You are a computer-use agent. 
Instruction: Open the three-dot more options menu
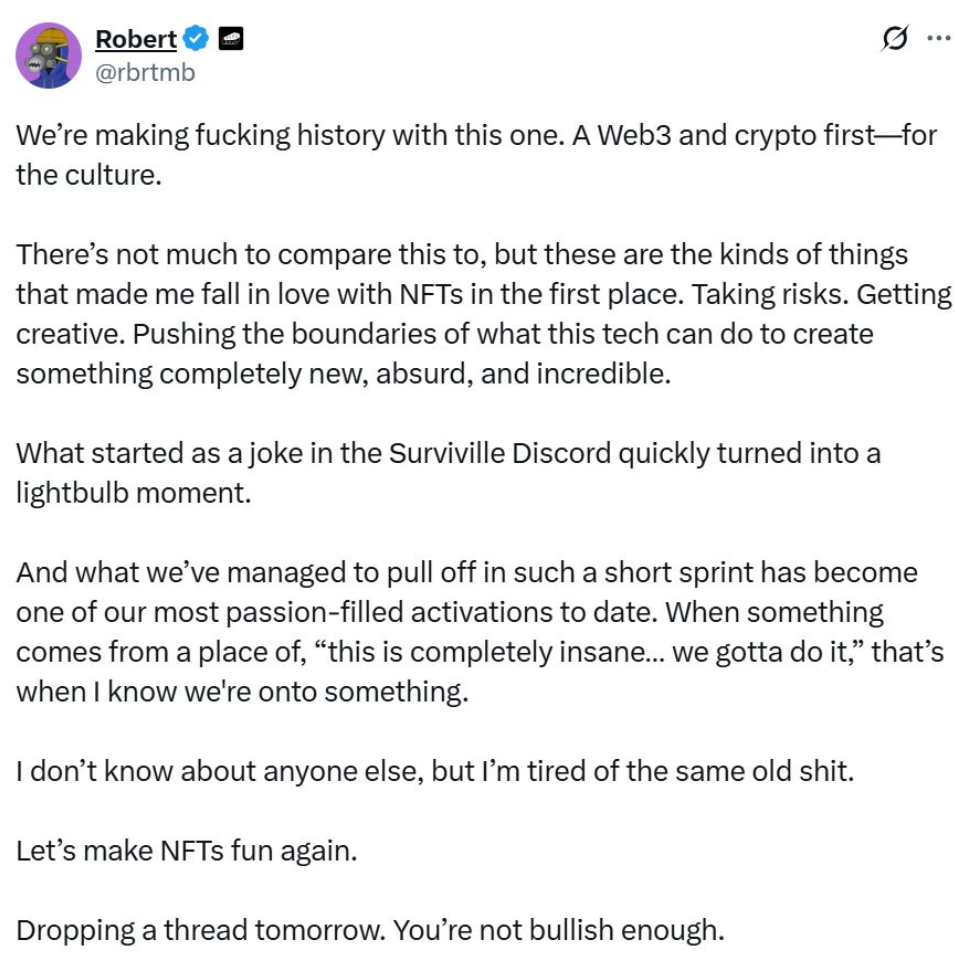pos(938,39)
